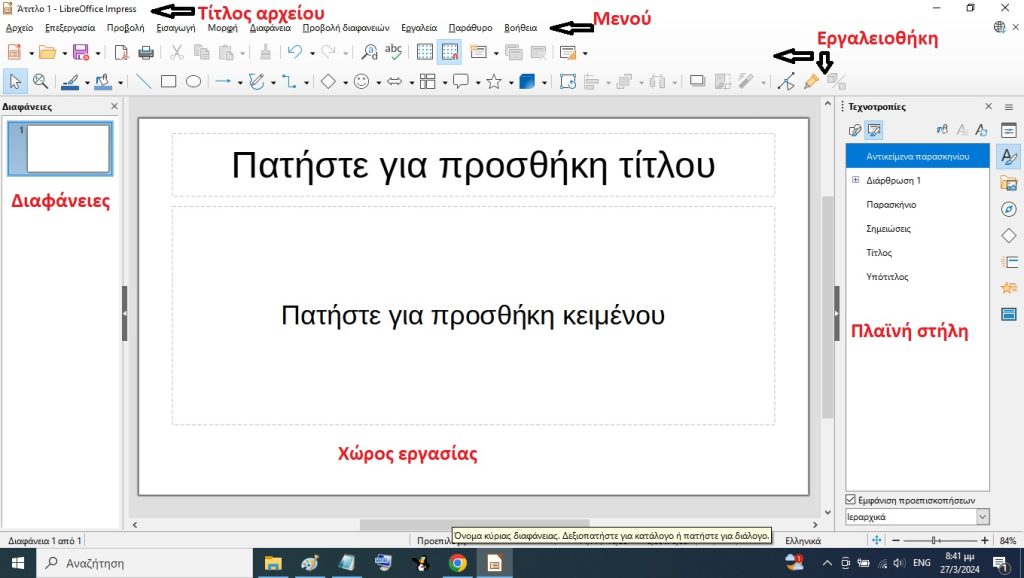The image size is (1024, 578).
Task: Toggle Εμφάνιση προεπισκοπήσεων checkbox
Action: tap(850, 500)
